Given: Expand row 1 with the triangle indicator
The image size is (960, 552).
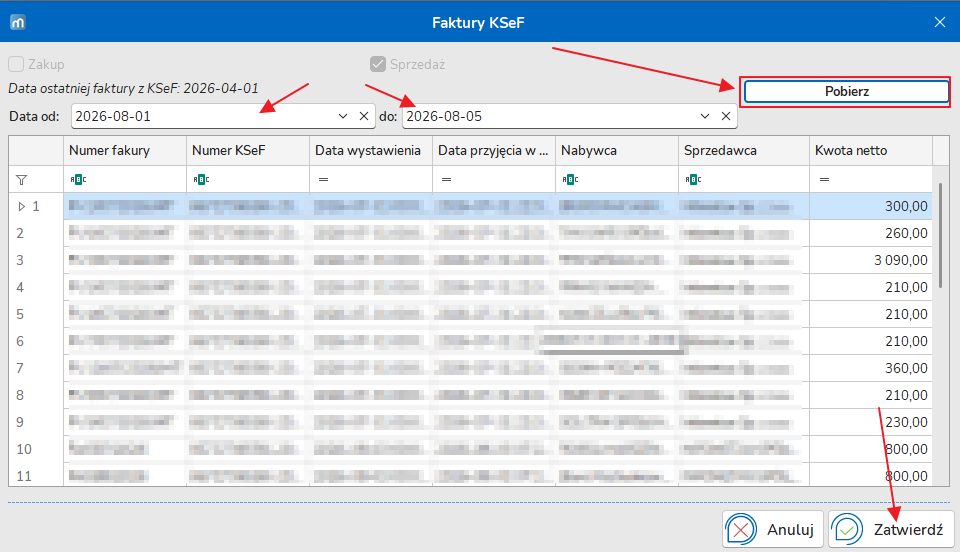Looking at the screenshot, I should click(x=21, y=207).
